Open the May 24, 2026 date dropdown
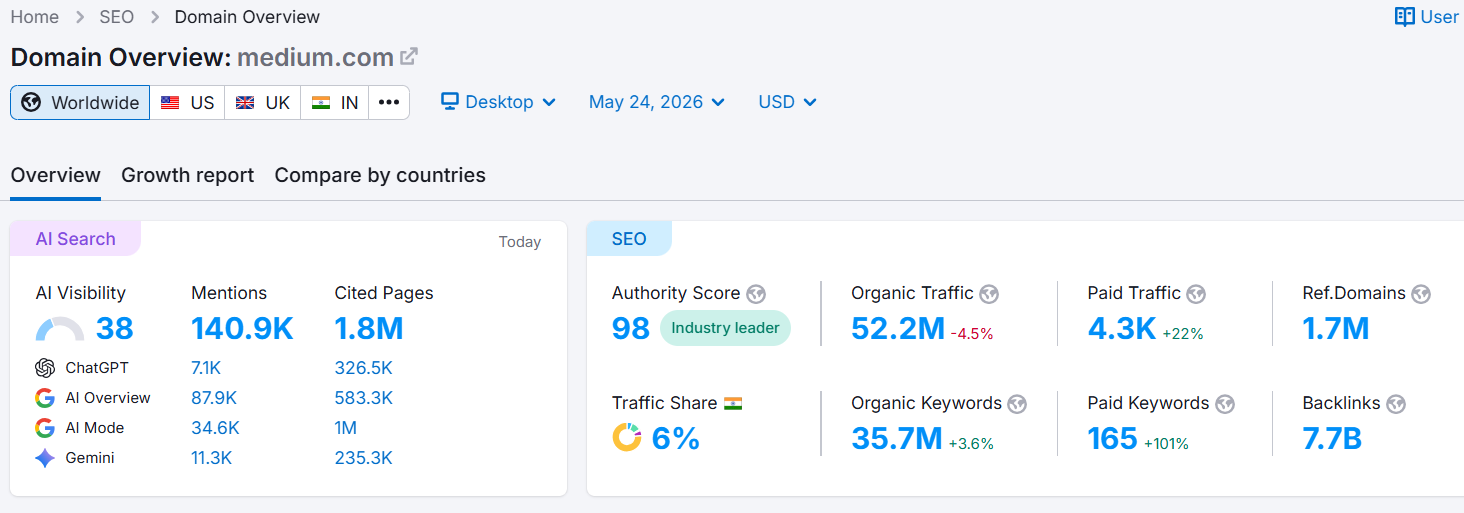 657,102
